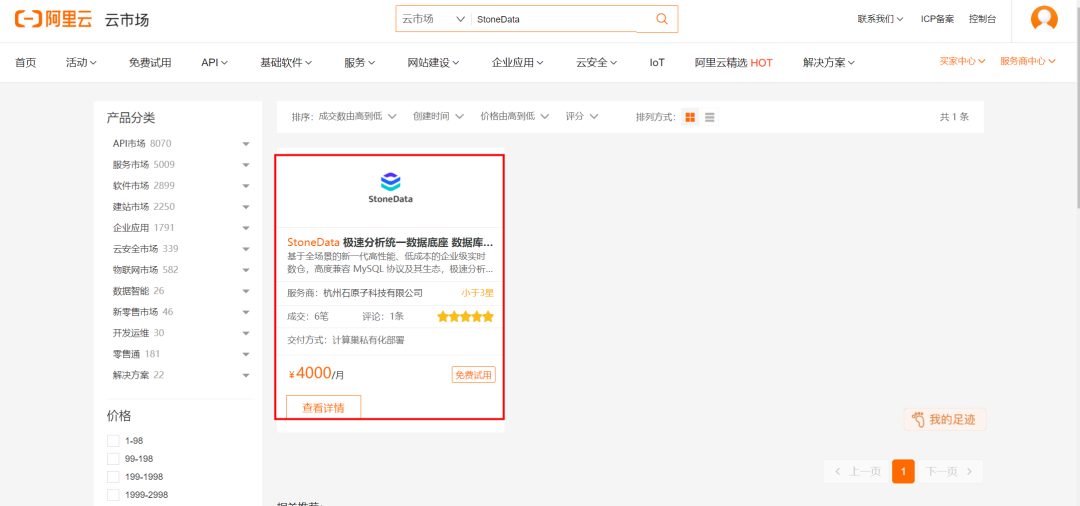
Task: Open 阿里云精选 HOT navigation item
Action: click(734, 63)
